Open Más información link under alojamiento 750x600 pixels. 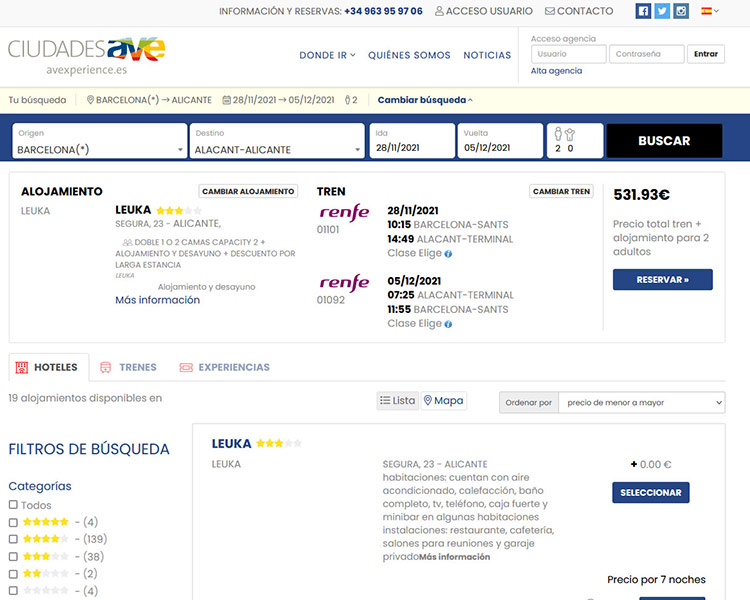pyautogui.click(x=157, y=300)
